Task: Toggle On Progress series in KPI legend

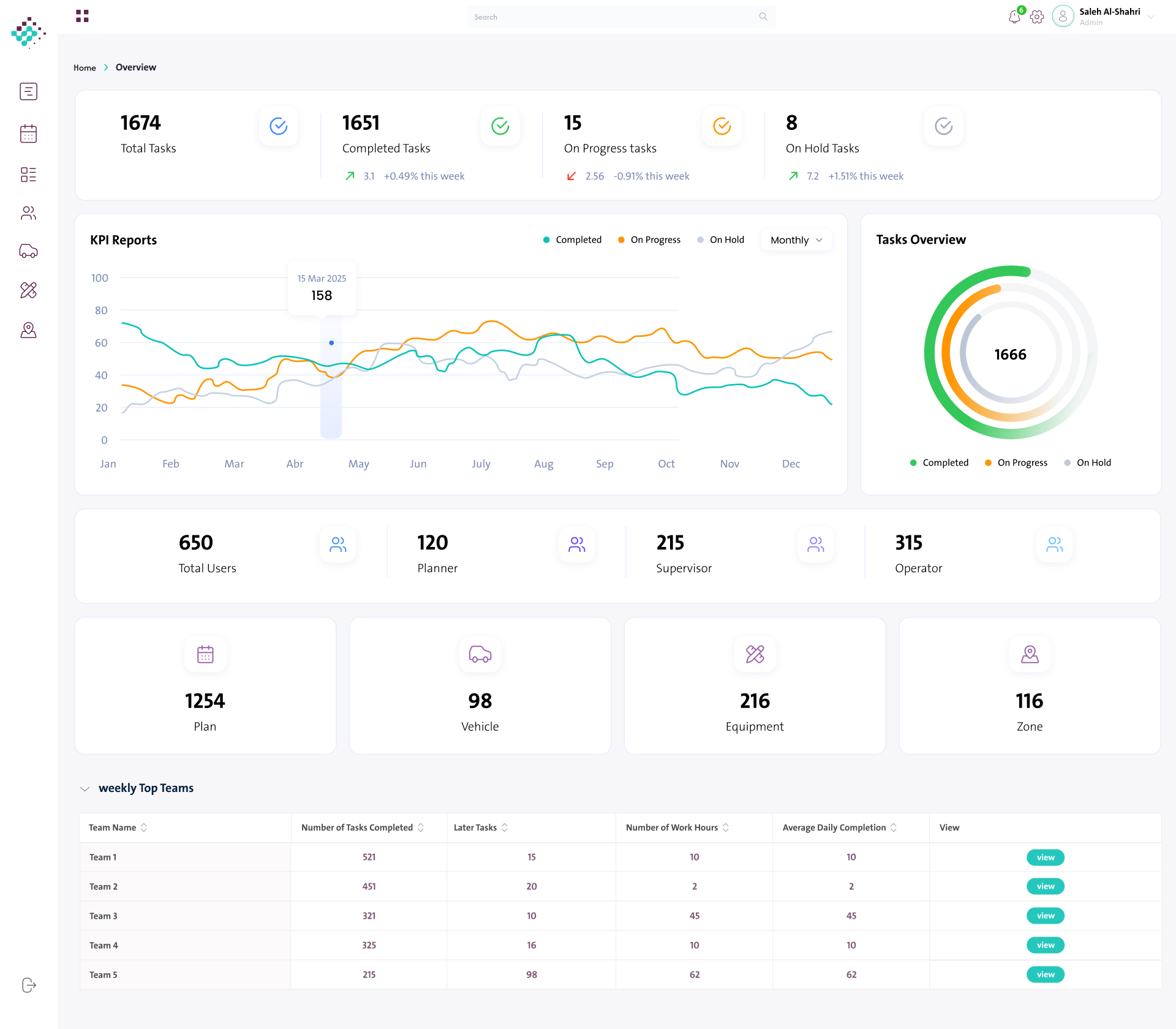Action: [x=649, y=239]
